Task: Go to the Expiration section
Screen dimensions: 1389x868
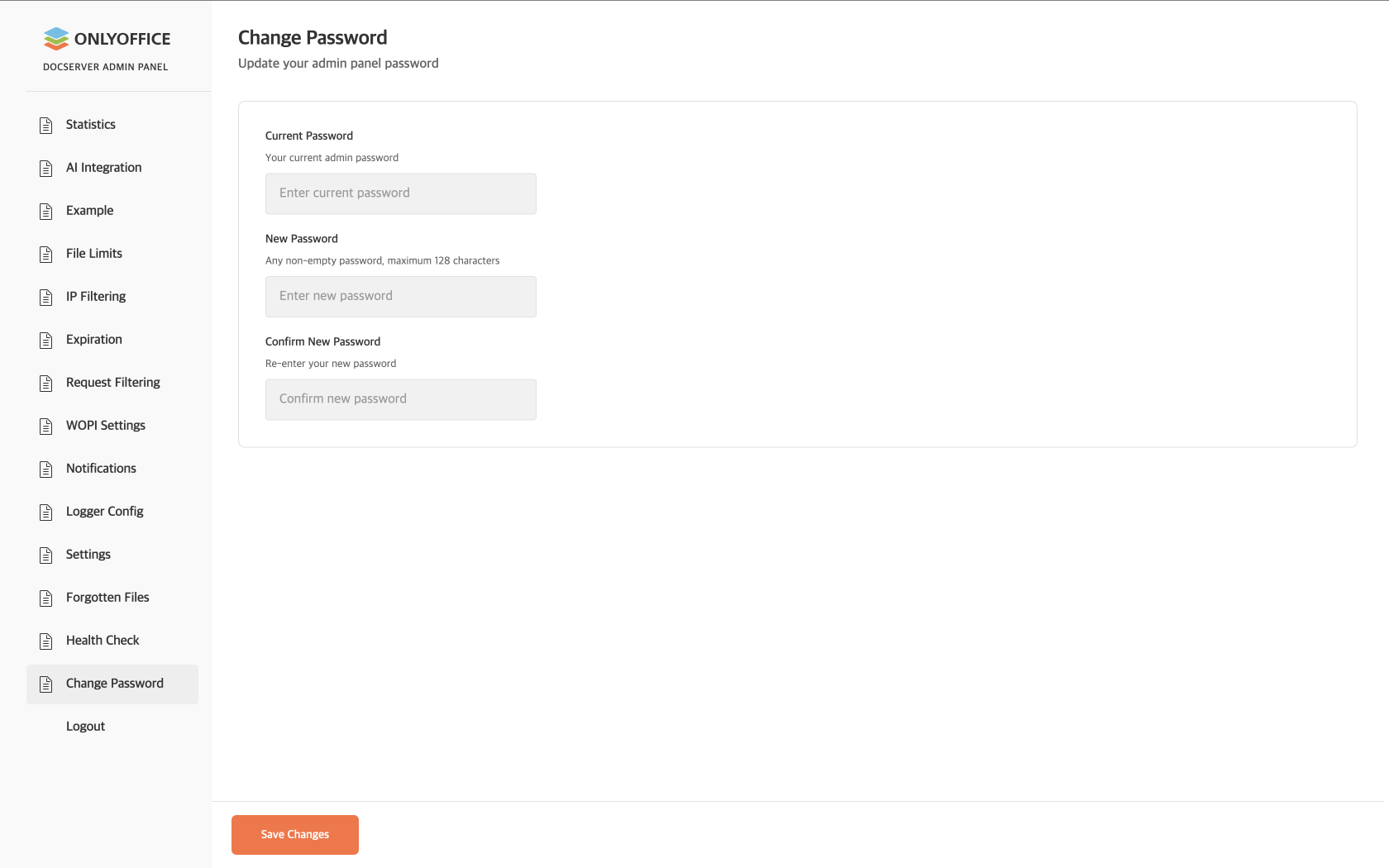Action: click(x=93, y=340)
